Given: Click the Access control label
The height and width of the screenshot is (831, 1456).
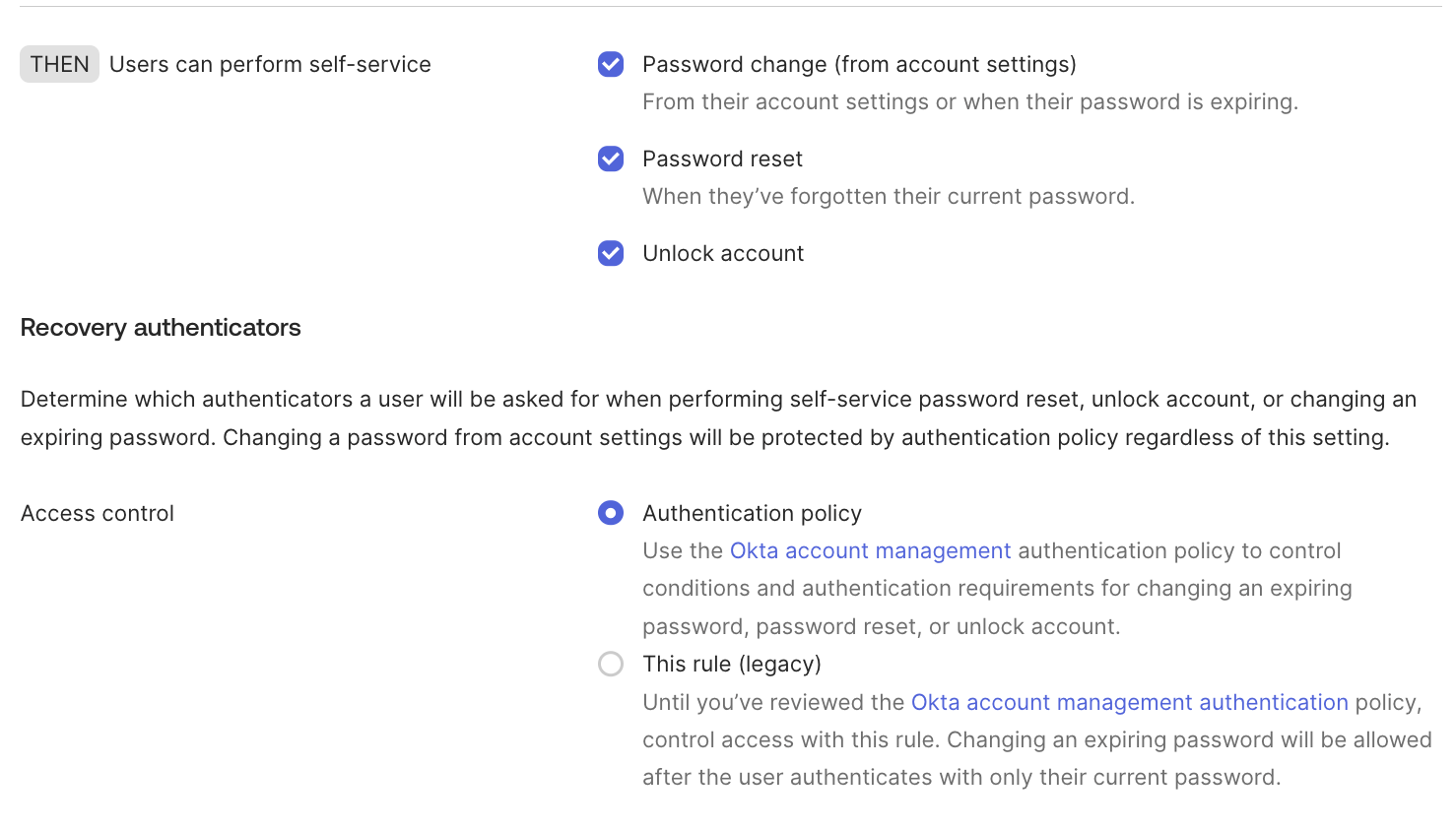Looking at the screenshot, I should [x=98, y=513].
